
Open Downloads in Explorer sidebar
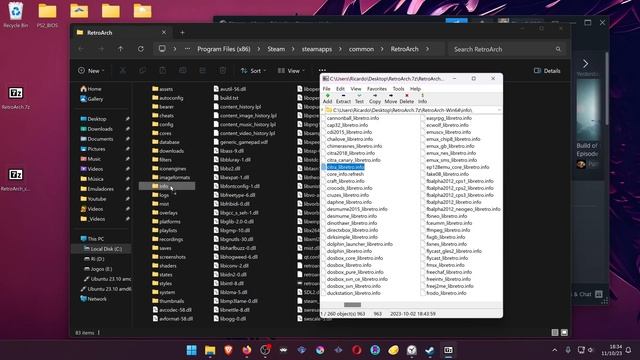(97, 129)
